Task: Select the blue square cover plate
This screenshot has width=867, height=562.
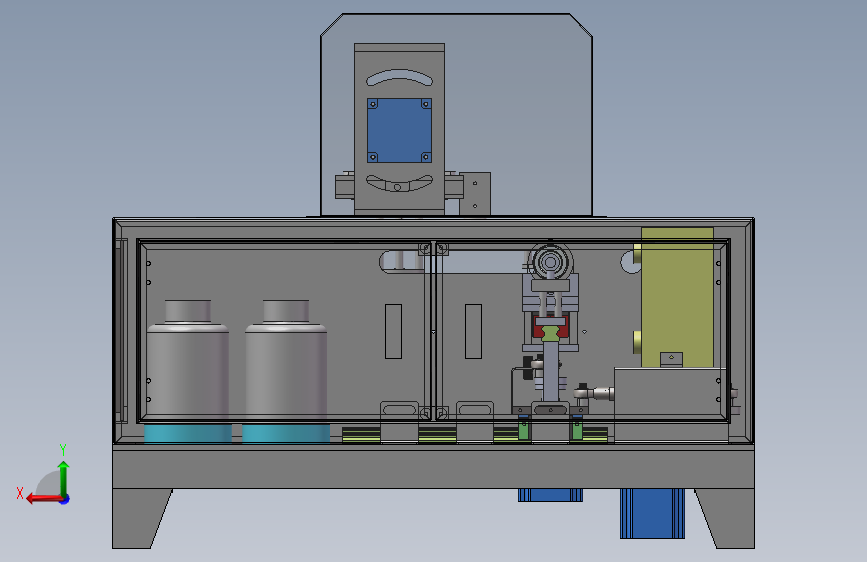Action: (x=399, y=131)
